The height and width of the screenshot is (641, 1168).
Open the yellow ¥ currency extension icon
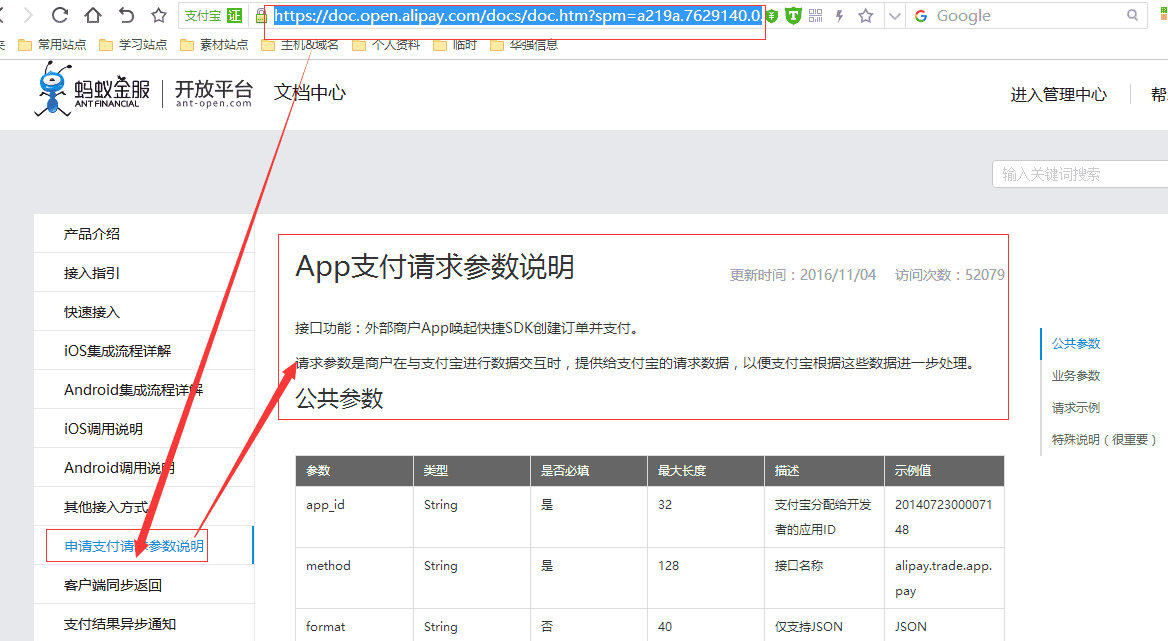point(771,15)
